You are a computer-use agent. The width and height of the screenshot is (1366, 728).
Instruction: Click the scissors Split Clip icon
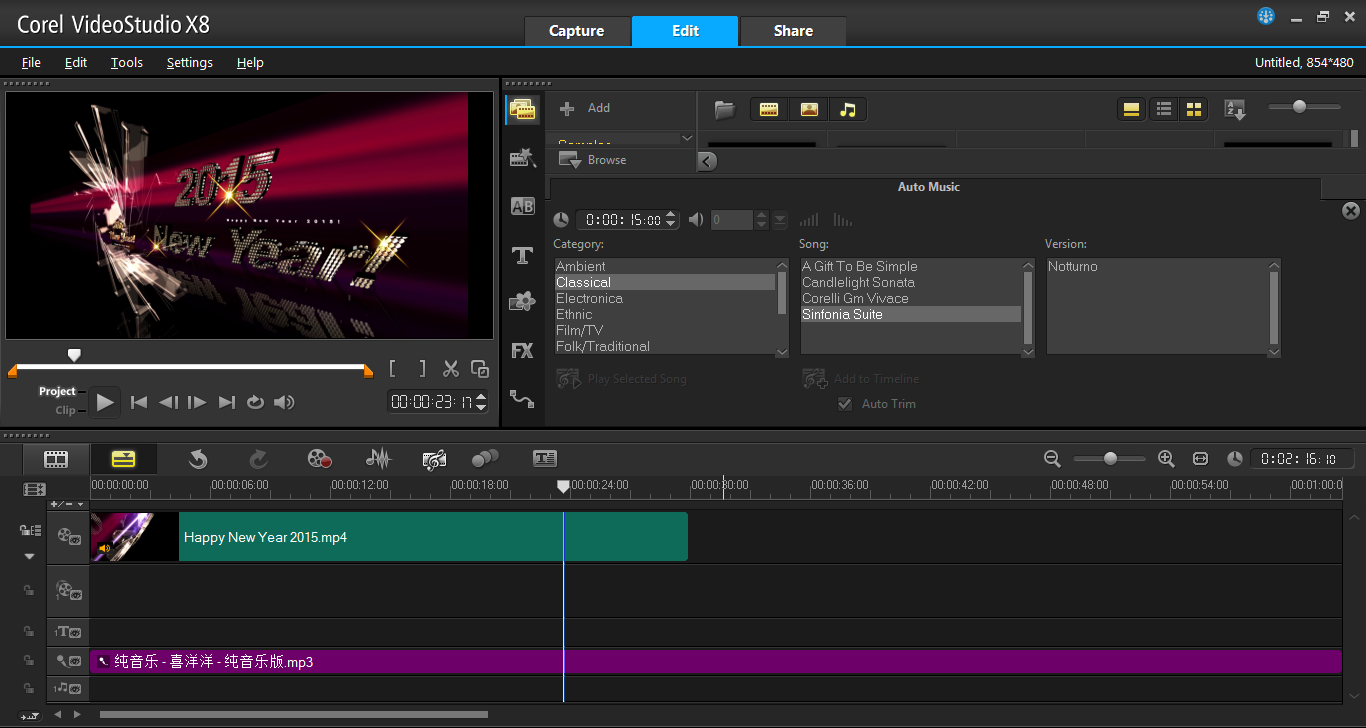451,369
